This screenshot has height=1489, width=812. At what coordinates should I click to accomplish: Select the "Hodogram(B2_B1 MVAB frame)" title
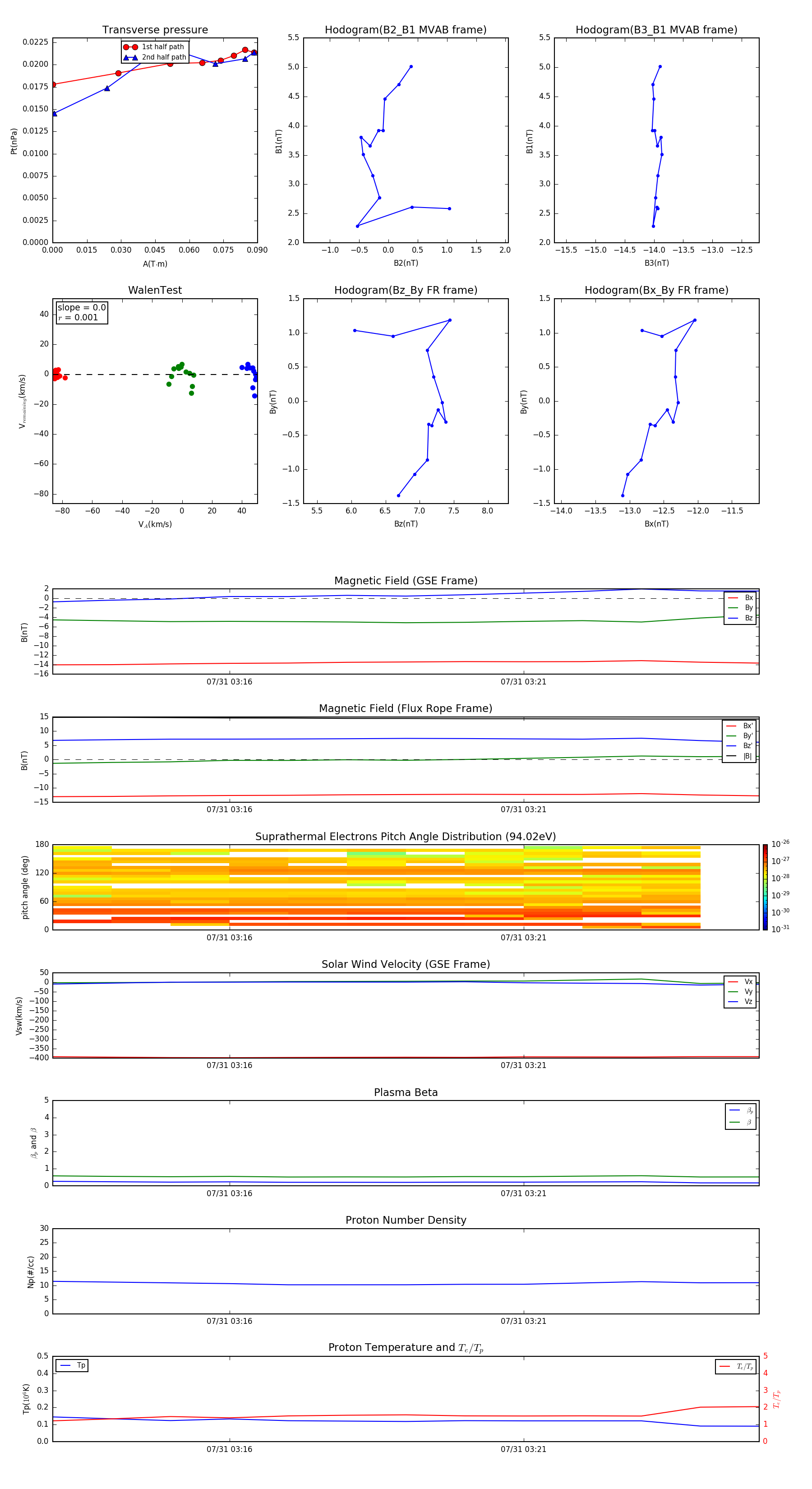(x=406, y=30)
